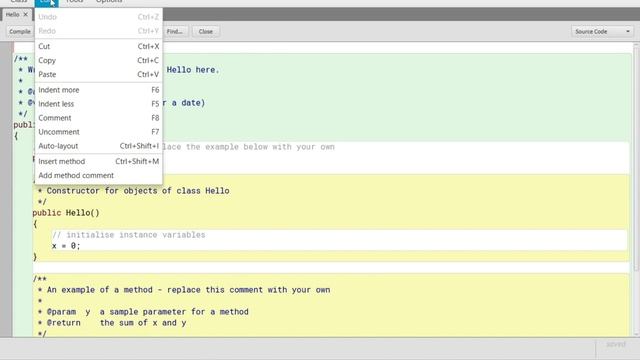Select Paste menu entry
Viewport: 640px width, 360px height.
[98, 74]
